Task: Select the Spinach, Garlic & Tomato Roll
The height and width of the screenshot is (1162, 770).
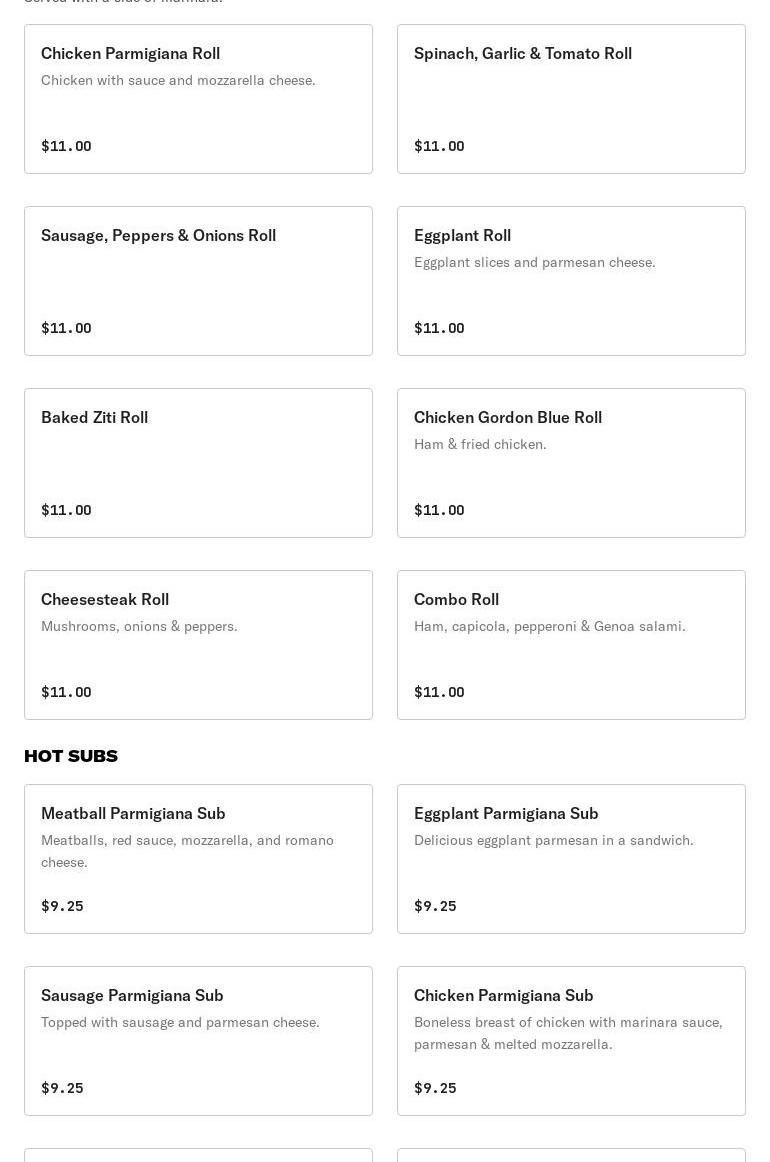Action: (571, 99)
